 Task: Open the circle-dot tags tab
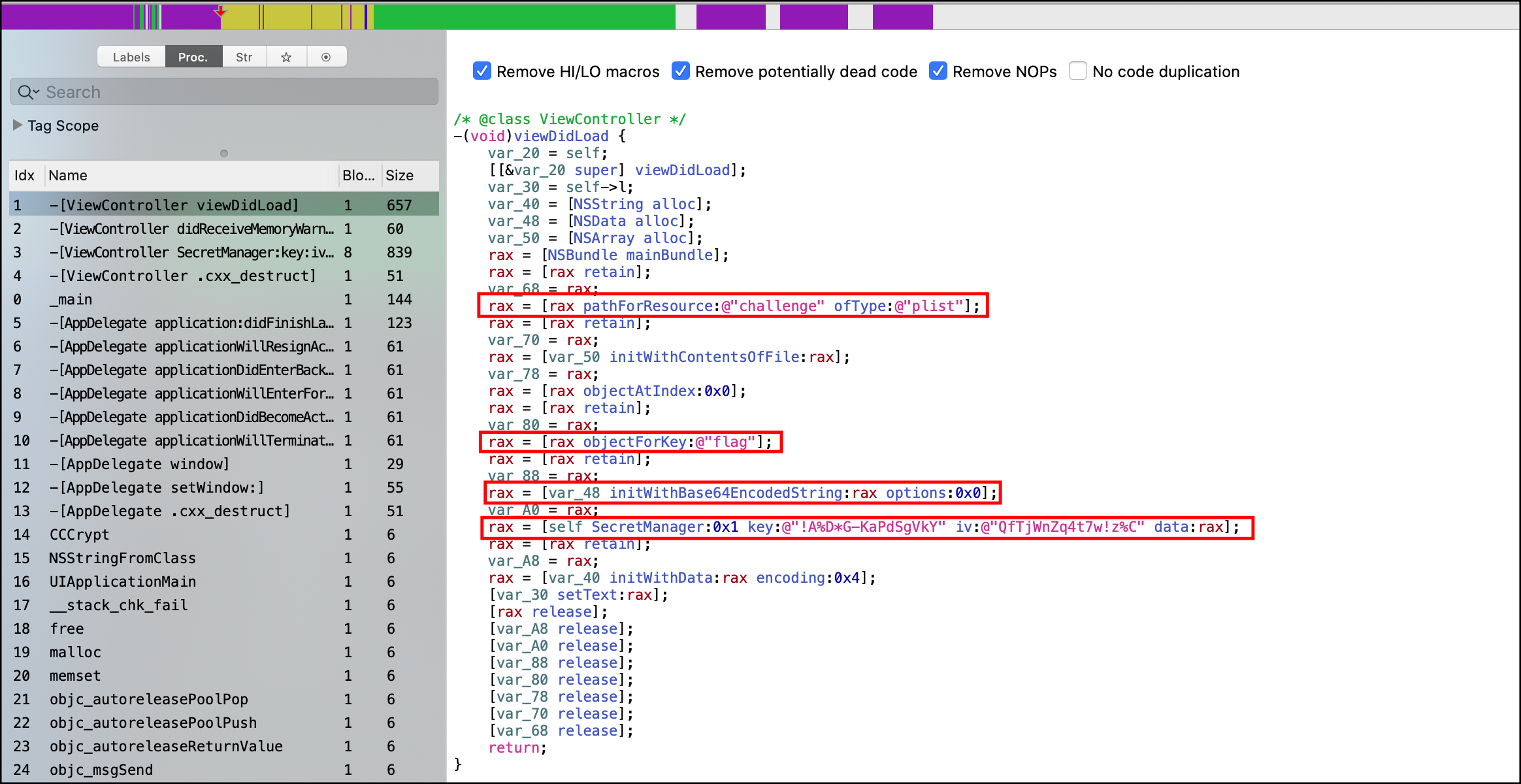tap(325, 57)
